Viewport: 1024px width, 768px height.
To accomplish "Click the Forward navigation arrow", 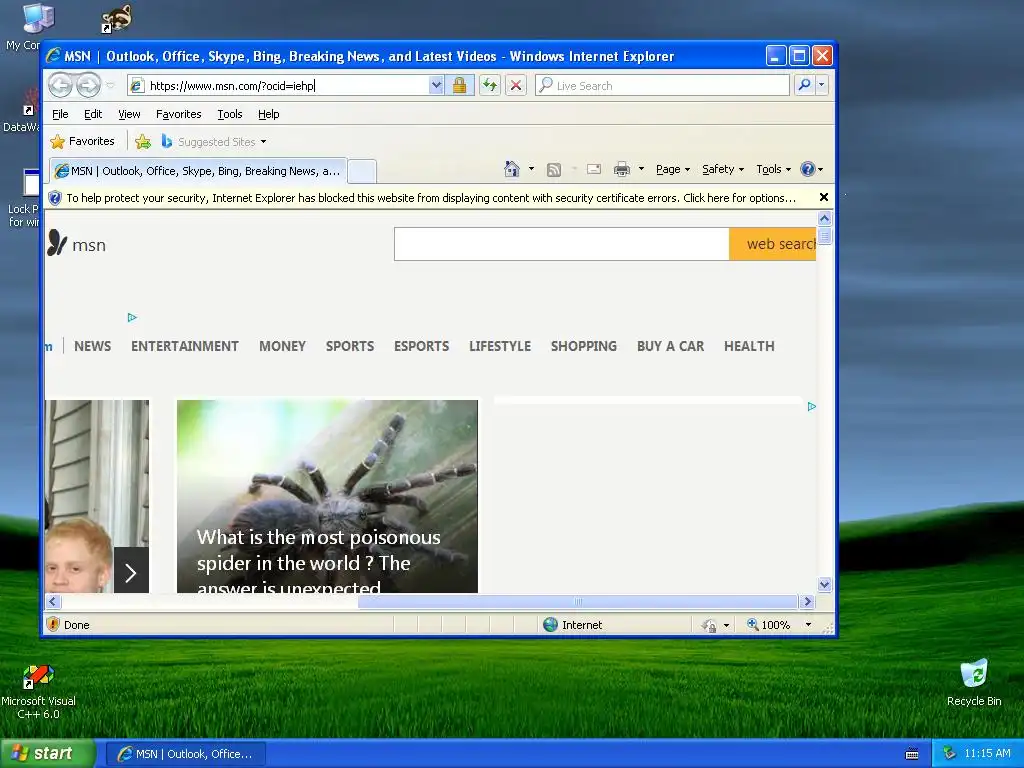I will click(x=88, y=85).
